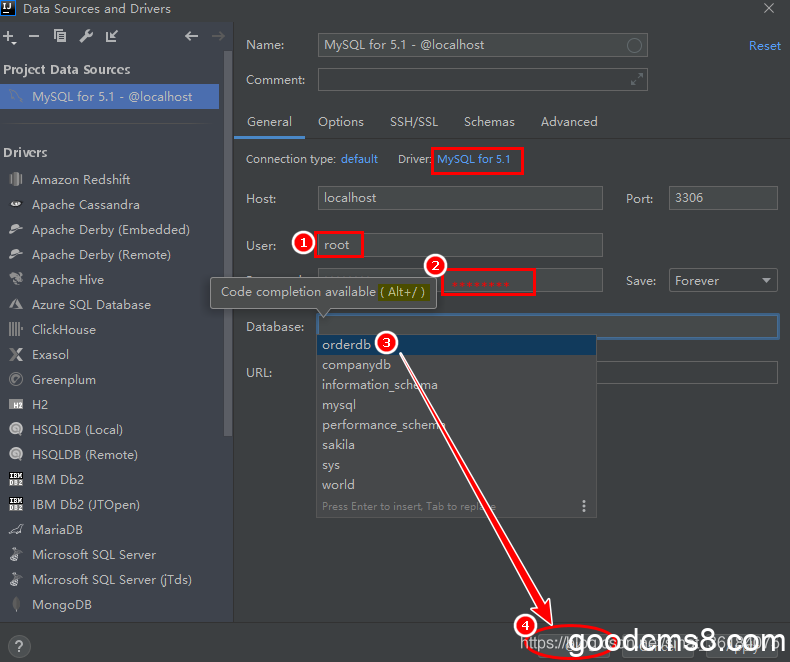Screen dimensions: 790x662
Task: Click the IBM Db2 driver icon
Action: [x=16, y=479]
